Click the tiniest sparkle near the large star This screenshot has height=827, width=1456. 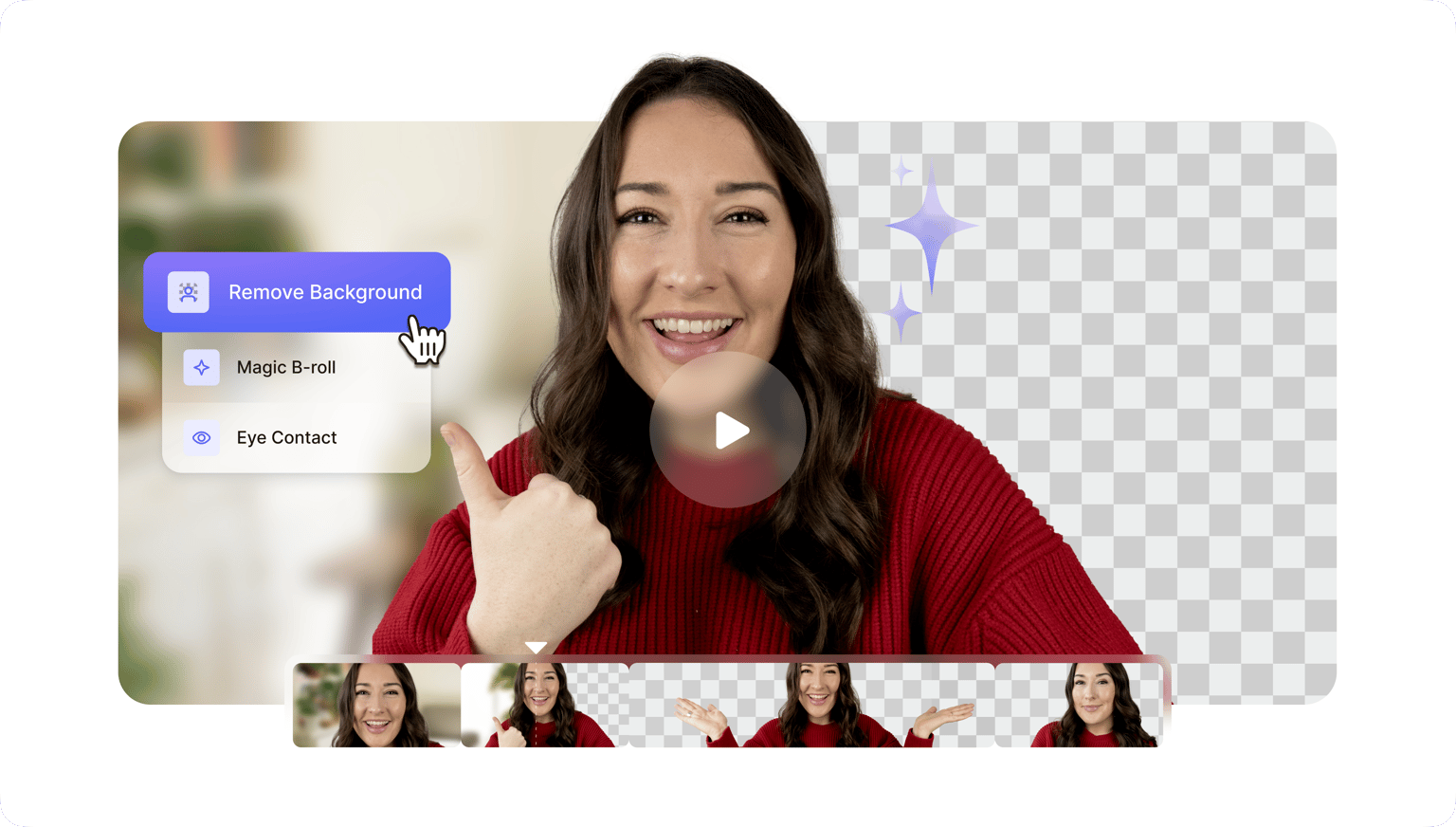[902, 172]
